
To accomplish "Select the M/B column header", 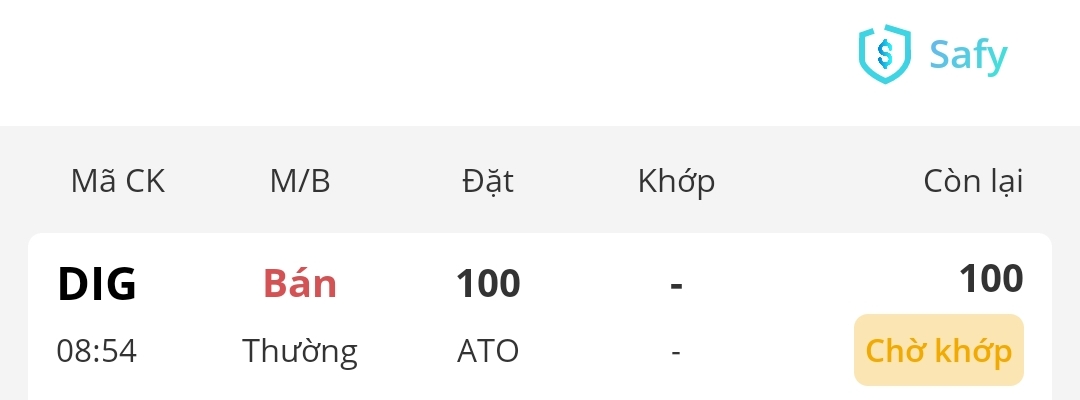I will click(300, 181).
